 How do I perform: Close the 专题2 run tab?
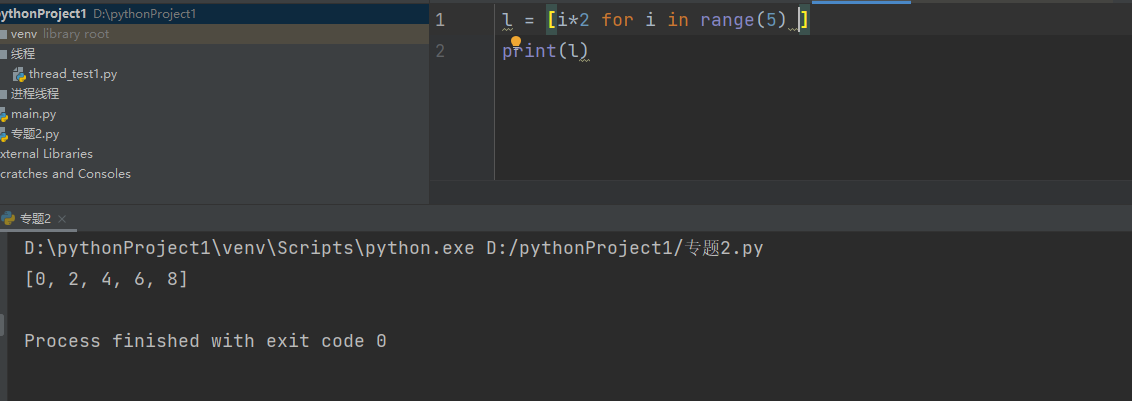click(62, 219)
